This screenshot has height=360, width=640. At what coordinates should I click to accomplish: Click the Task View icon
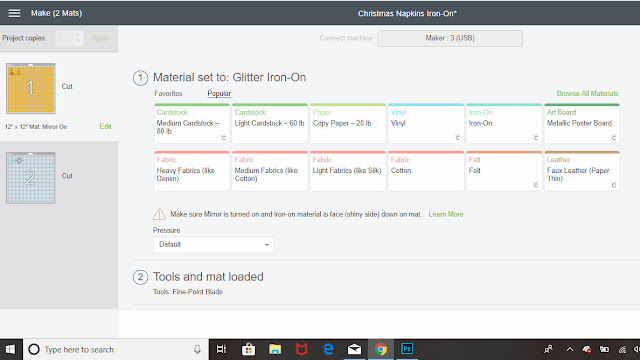[221, 349]
